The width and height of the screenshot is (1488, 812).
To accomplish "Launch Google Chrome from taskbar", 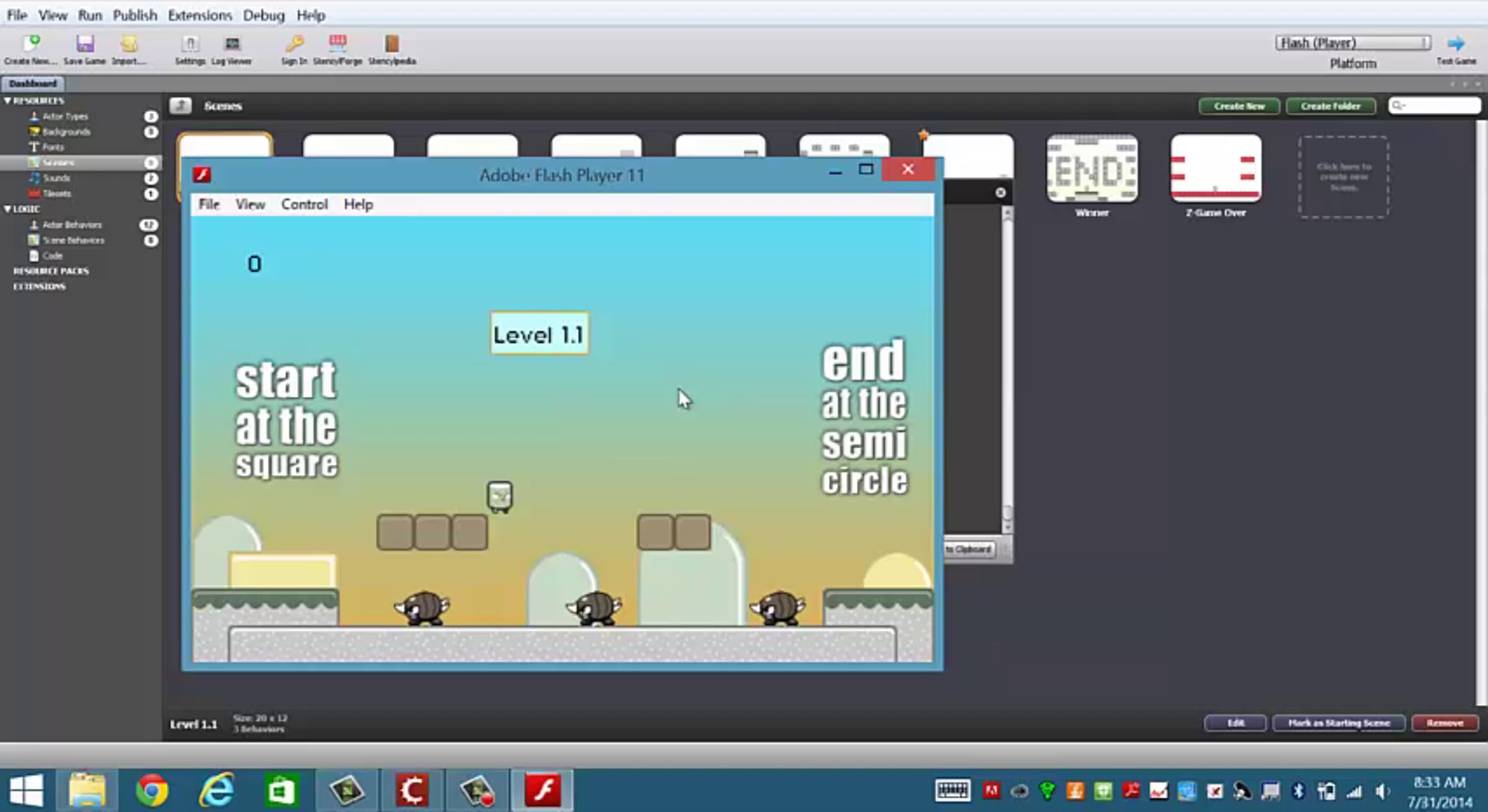I will click(152, 790).
